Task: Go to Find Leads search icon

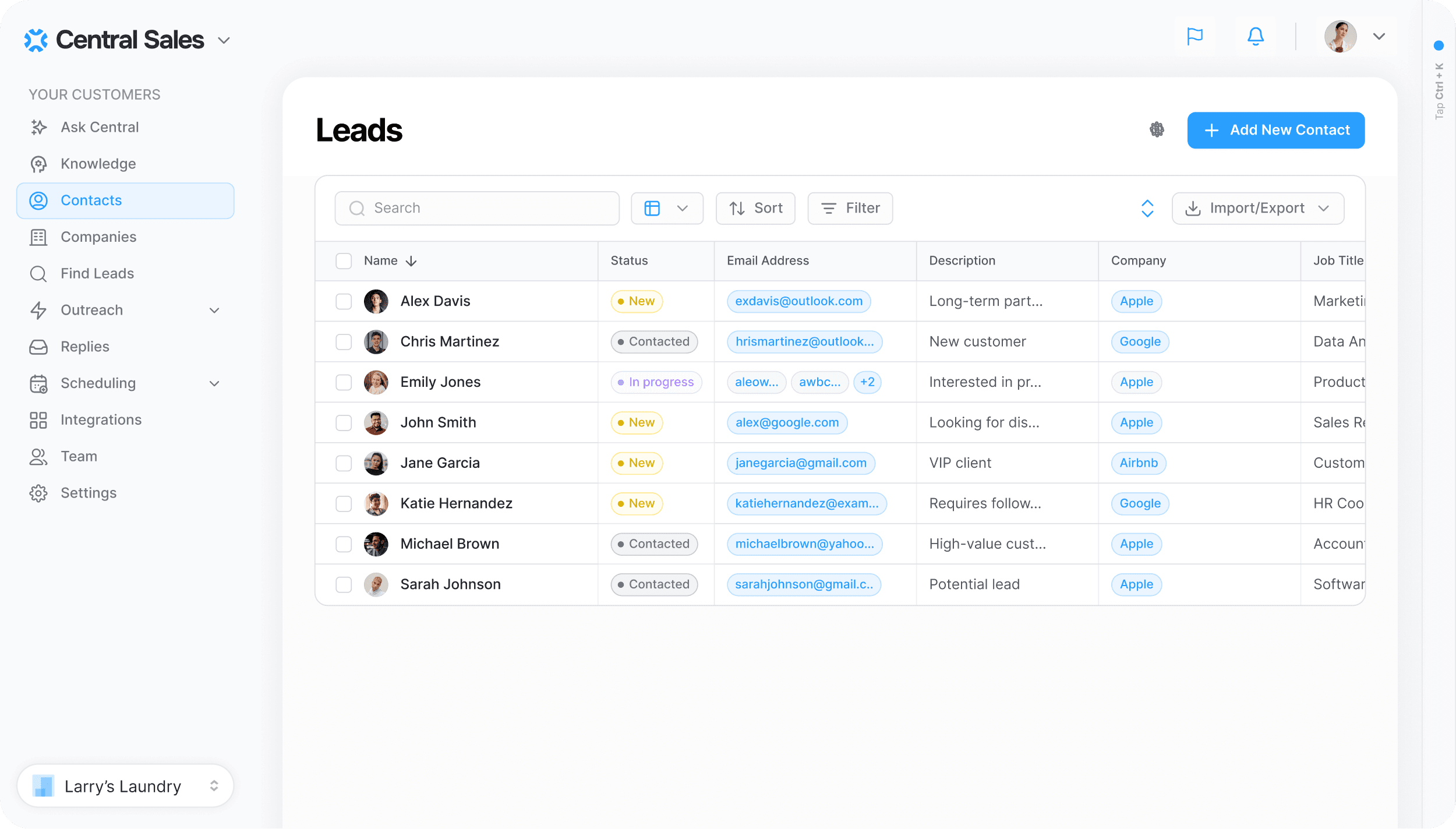Action: tap(38, 274)
